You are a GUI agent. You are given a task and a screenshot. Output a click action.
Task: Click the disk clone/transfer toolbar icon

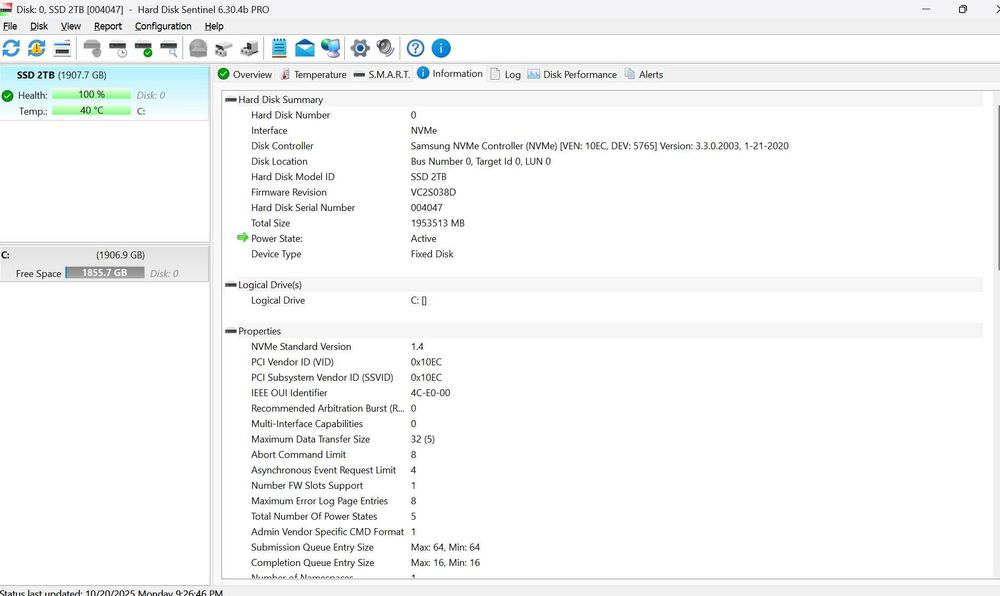click(224, 48)
